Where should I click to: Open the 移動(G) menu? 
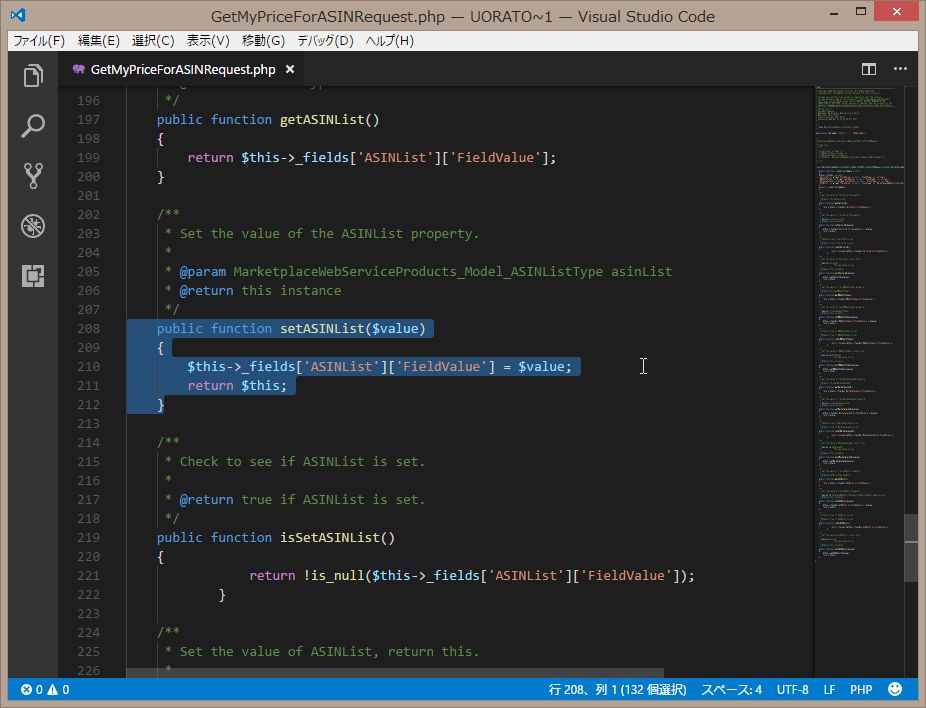coord(263,41)
